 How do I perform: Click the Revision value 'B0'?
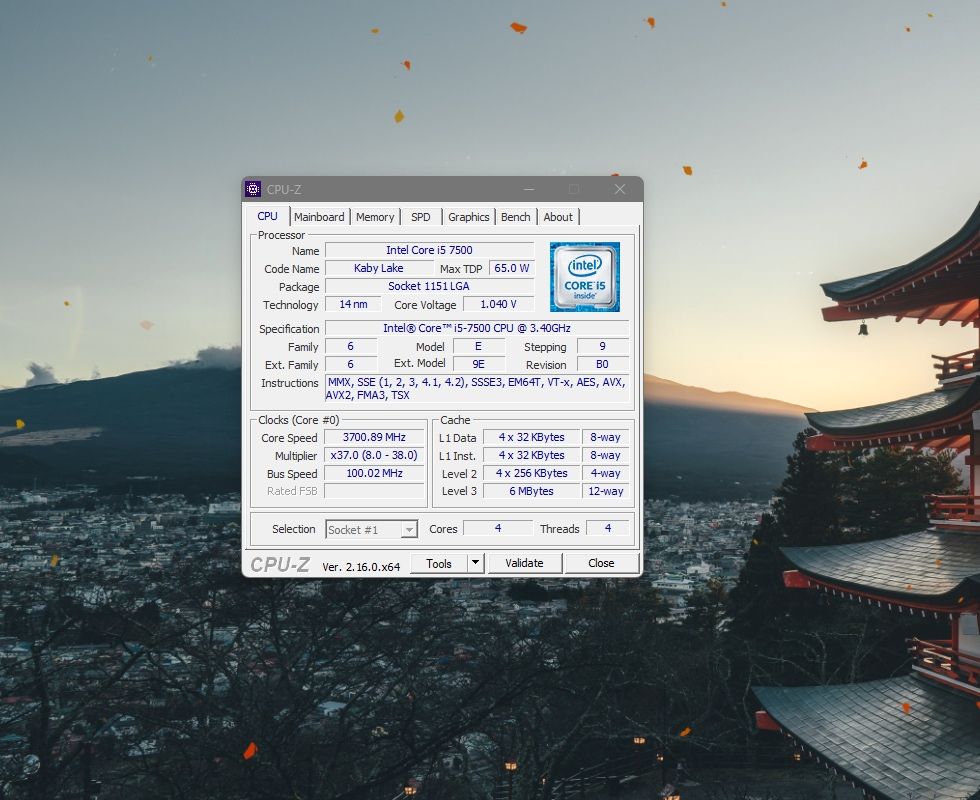click(x=602, y=364)
